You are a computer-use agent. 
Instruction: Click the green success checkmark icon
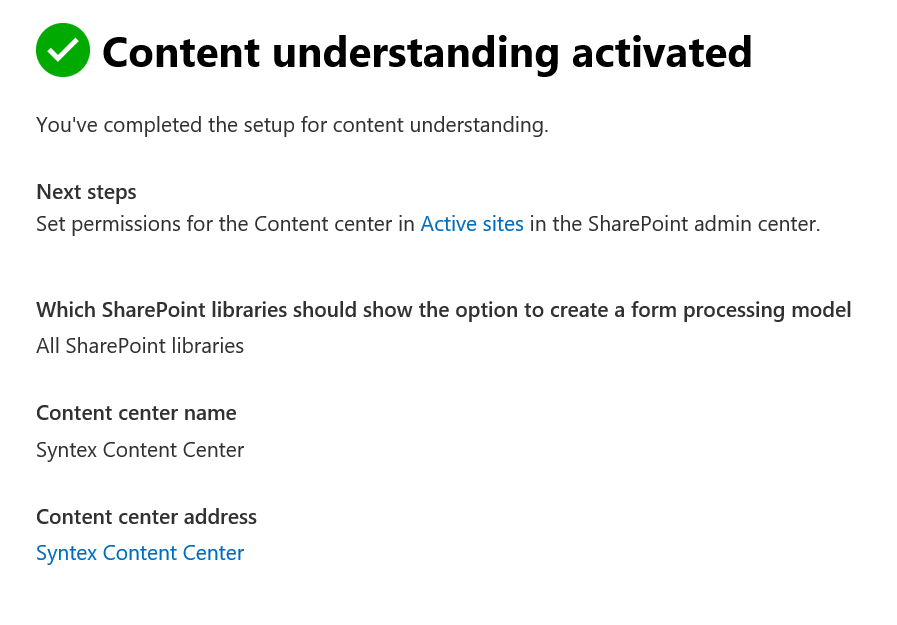point(63,50)
